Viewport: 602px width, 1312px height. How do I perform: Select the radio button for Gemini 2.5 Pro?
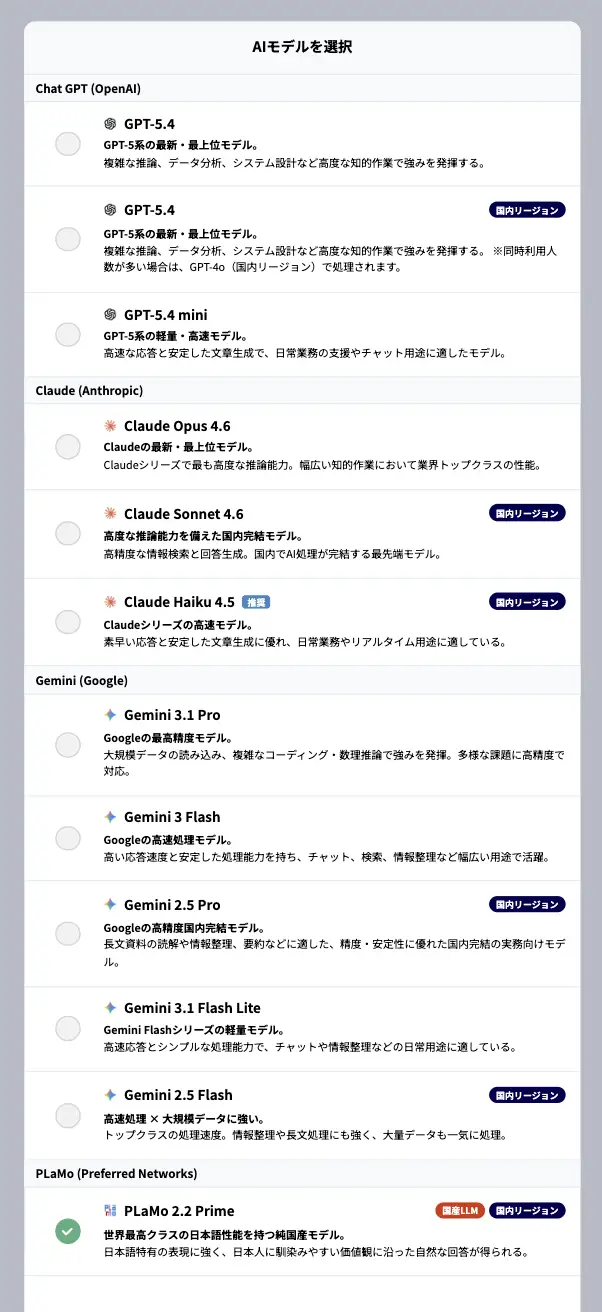(67, 933)
